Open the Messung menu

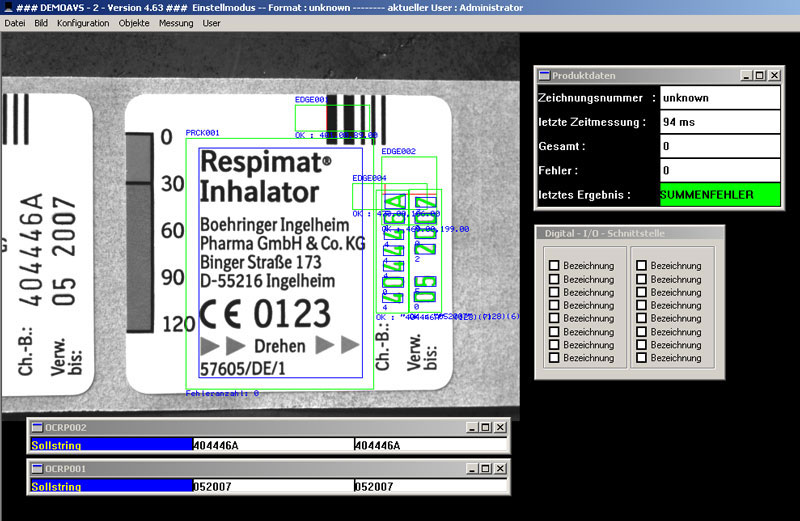pyautogui.click(x=176, y=23)
